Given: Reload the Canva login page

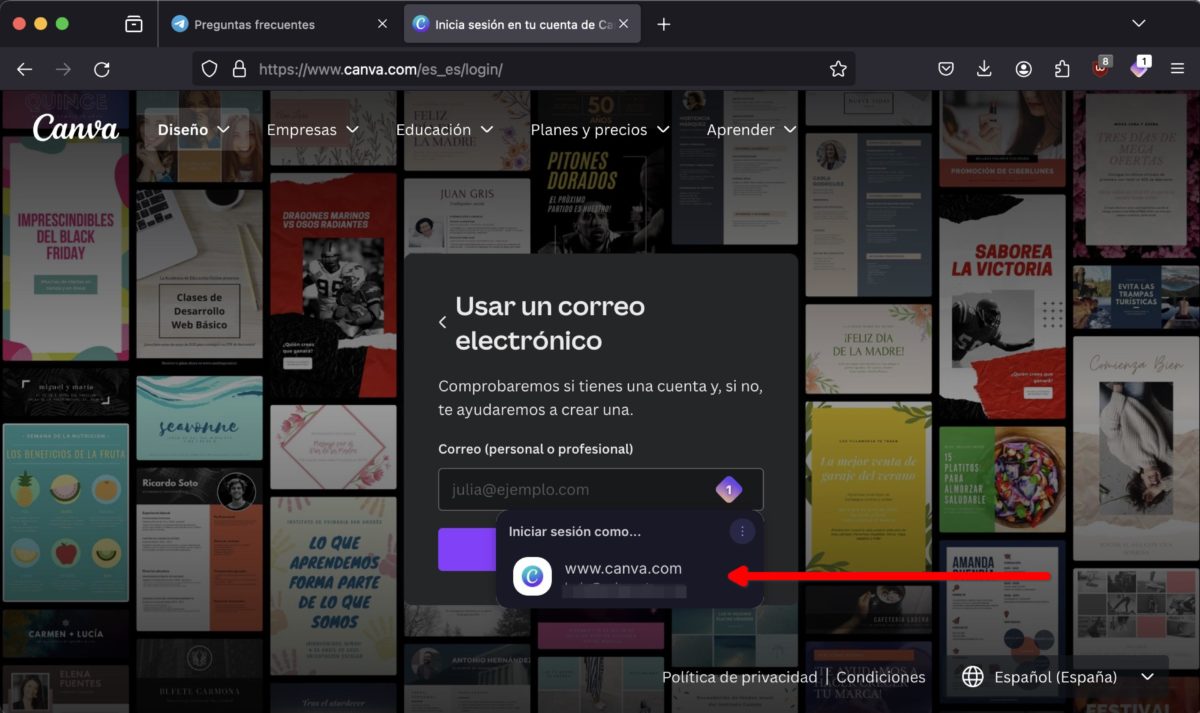Looking at the screenshot, I should 101,69.
